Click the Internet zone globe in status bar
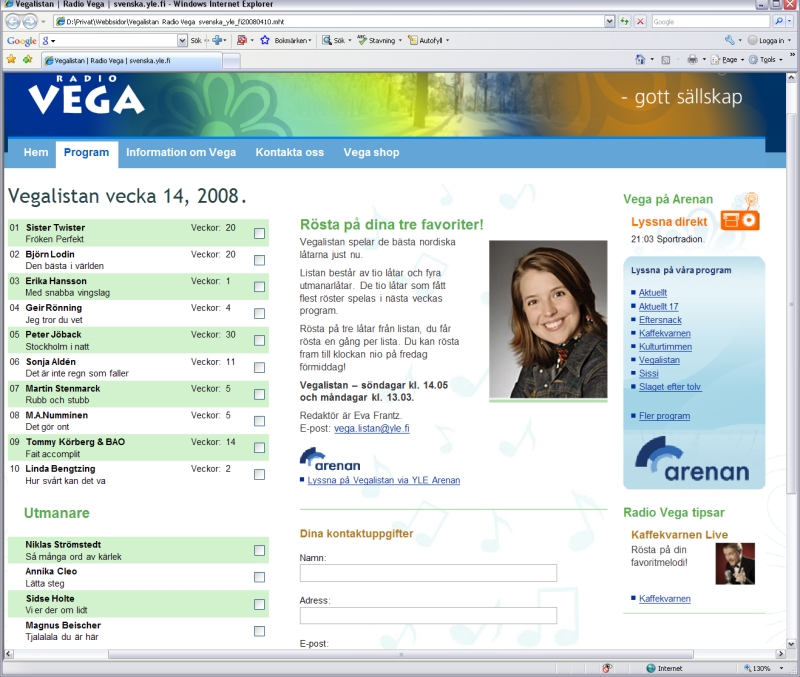 pyautogui.click(x=651, y=668)
